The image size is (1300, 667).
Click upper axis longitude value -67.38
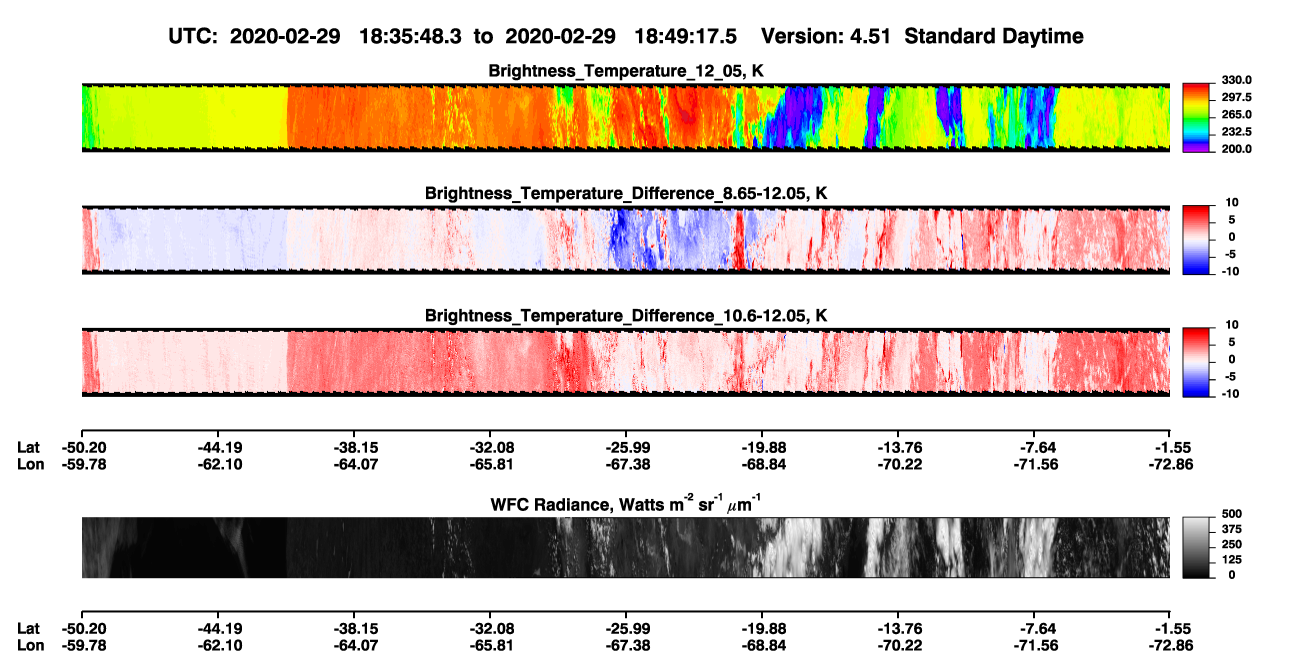click(x=626, y=464)
